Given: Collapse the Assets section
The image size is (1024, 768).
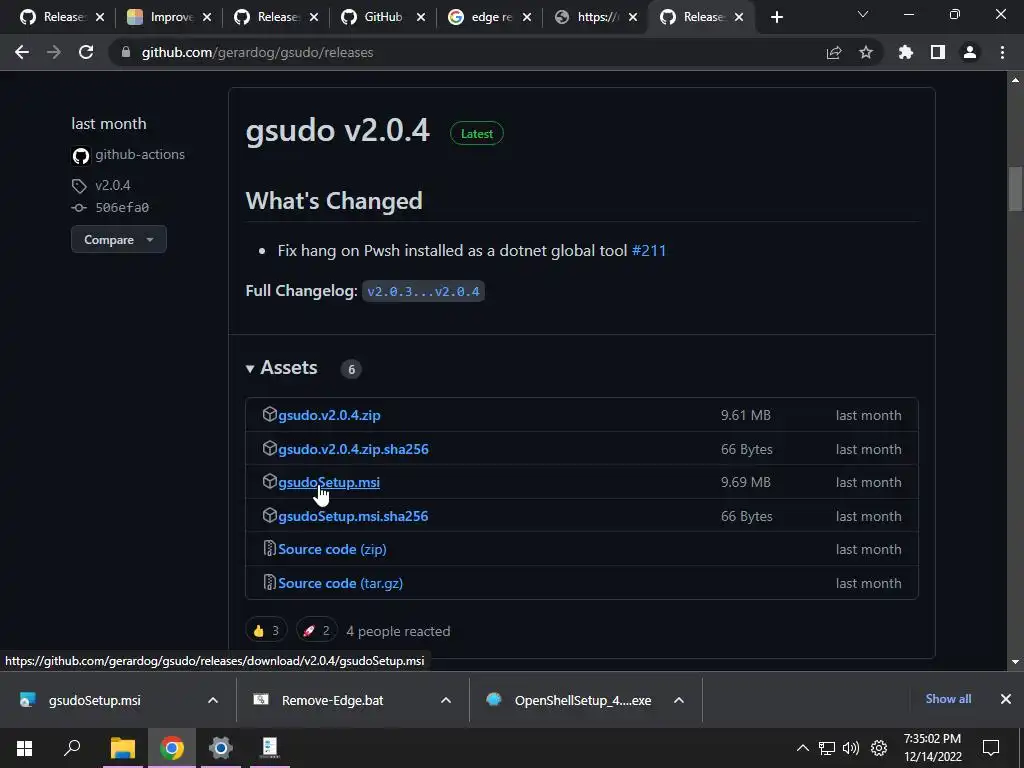Looking at the screenshot, I should click(281, 368).
